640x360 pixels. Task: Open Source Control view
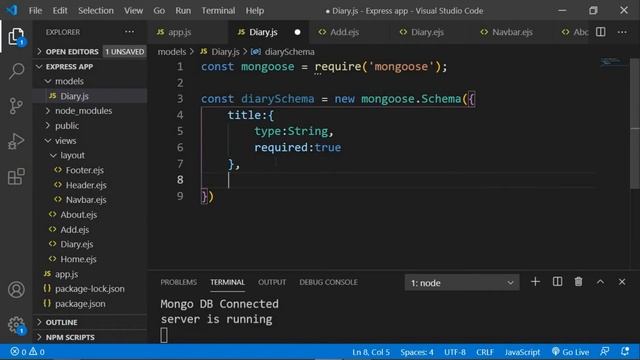click(16, 106)
